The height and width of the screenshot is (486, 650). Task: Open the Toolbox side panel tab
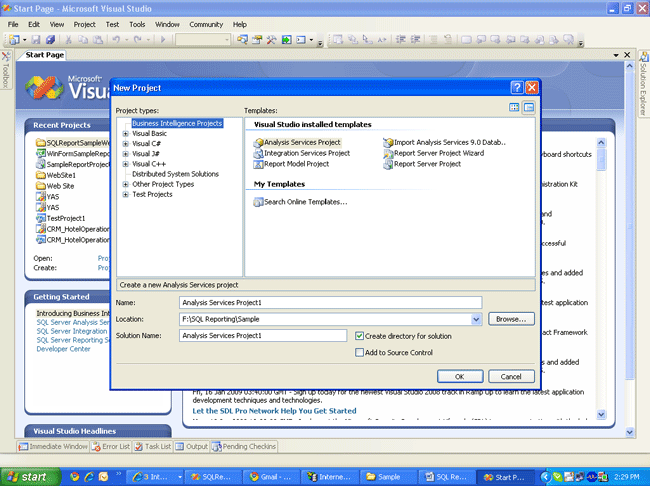[6, 70]
